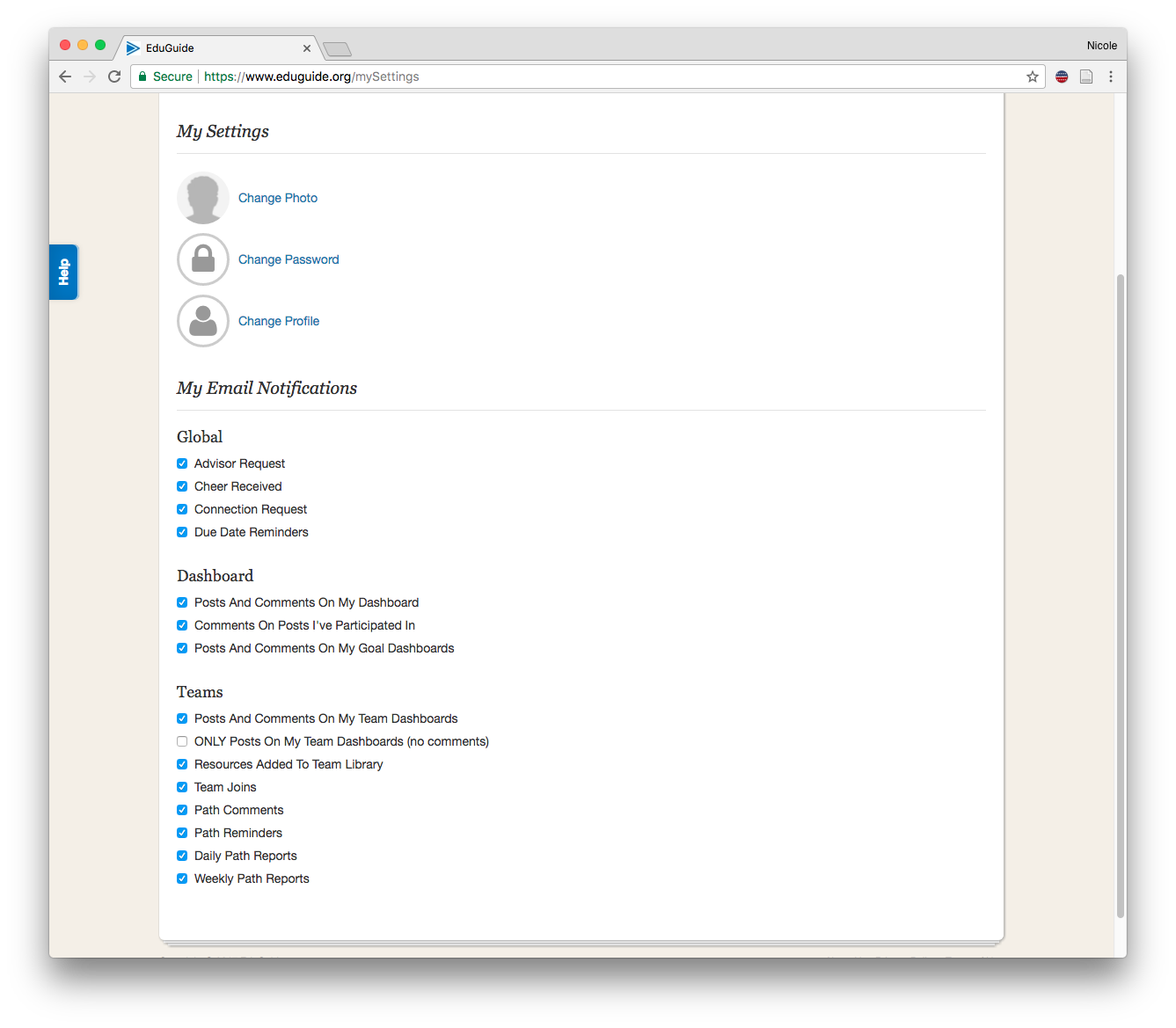Click the My Settings heading
This screenshot has width=1176, height=1028.
(223, 131)
